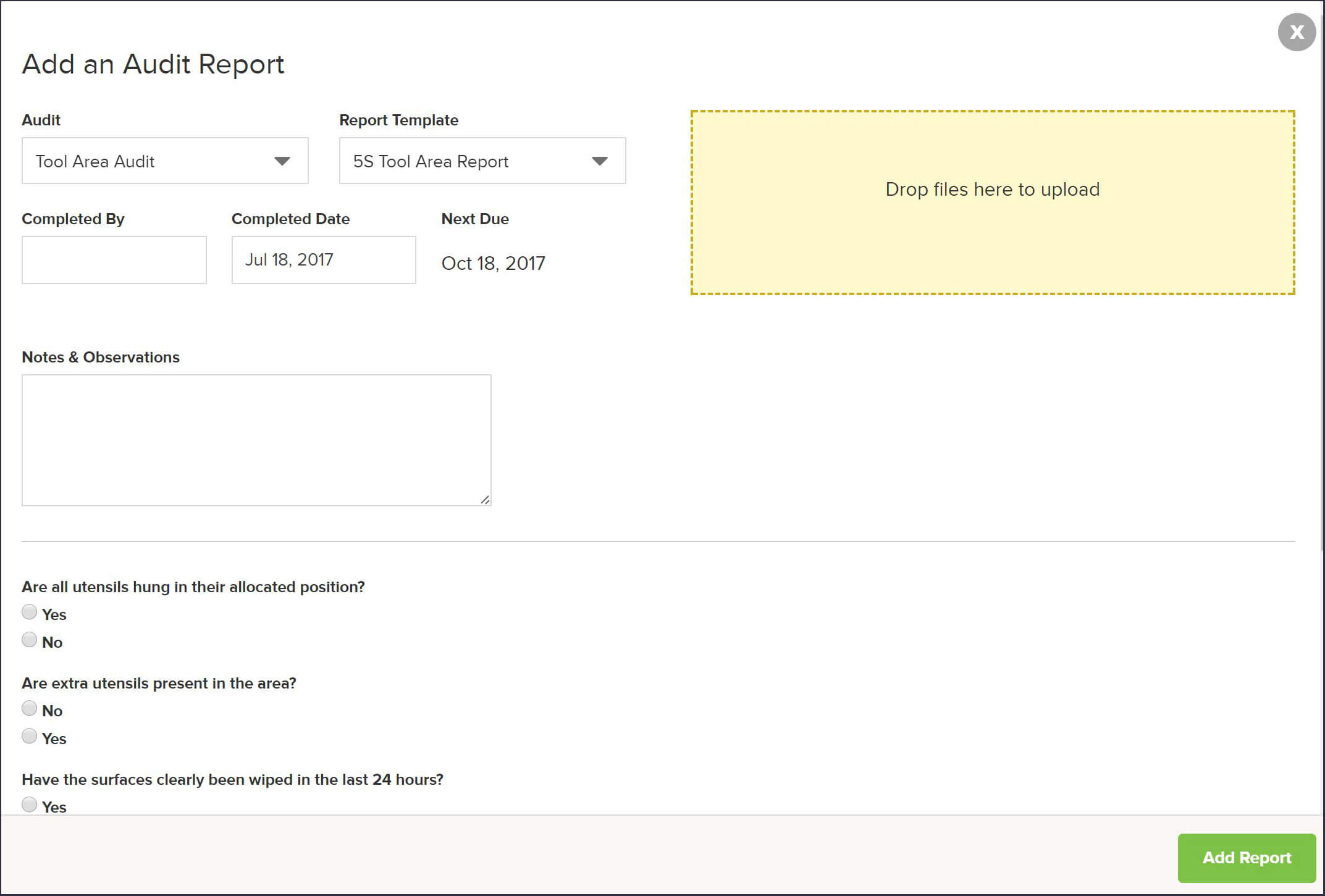Choose Yes for extra utensils present
This screenshot has width=1325, height=896.
[29, 736]
